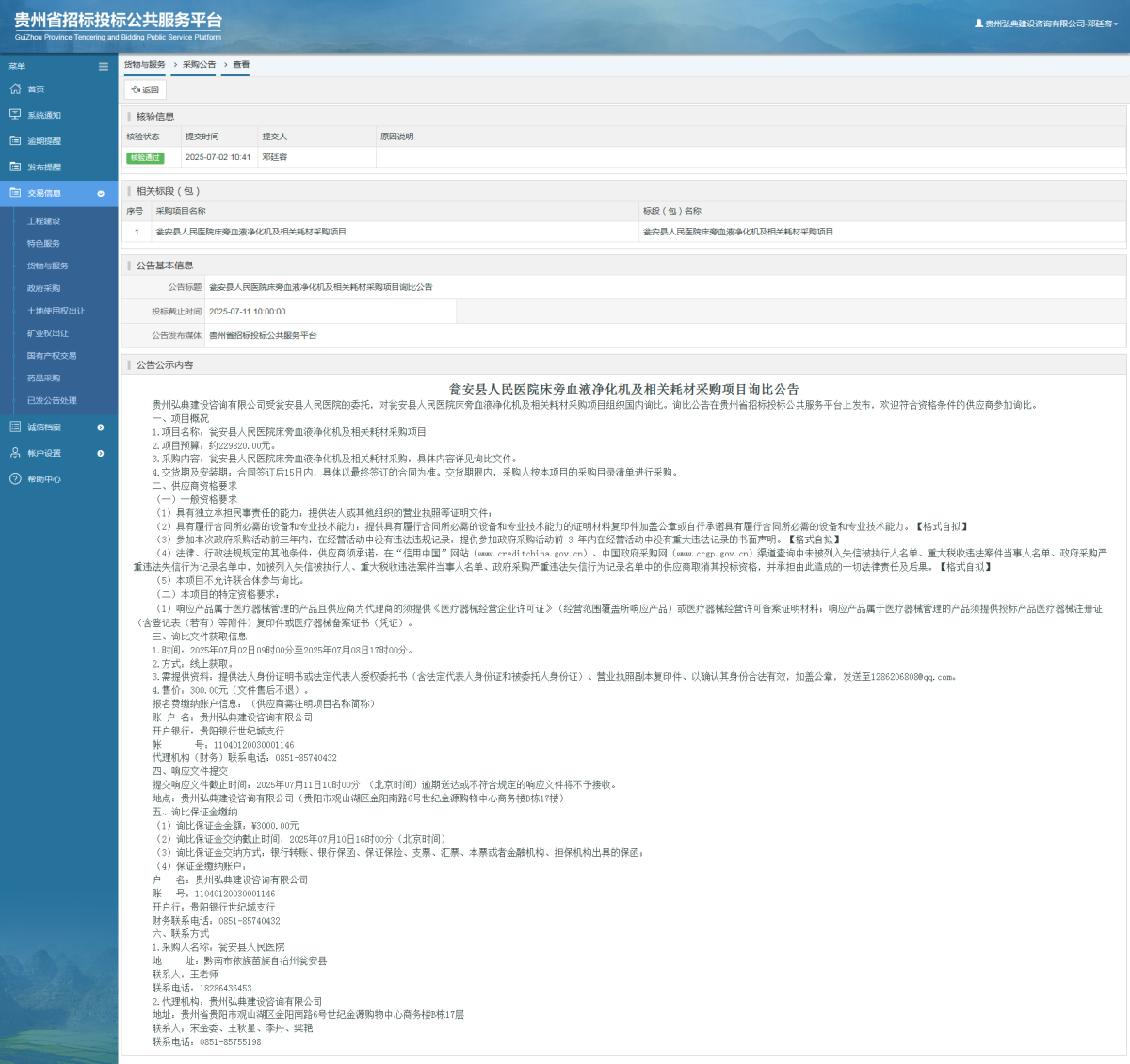Click the monitor icon for 系统通知
This screenshot has width=1130, height=1064.
15,115
